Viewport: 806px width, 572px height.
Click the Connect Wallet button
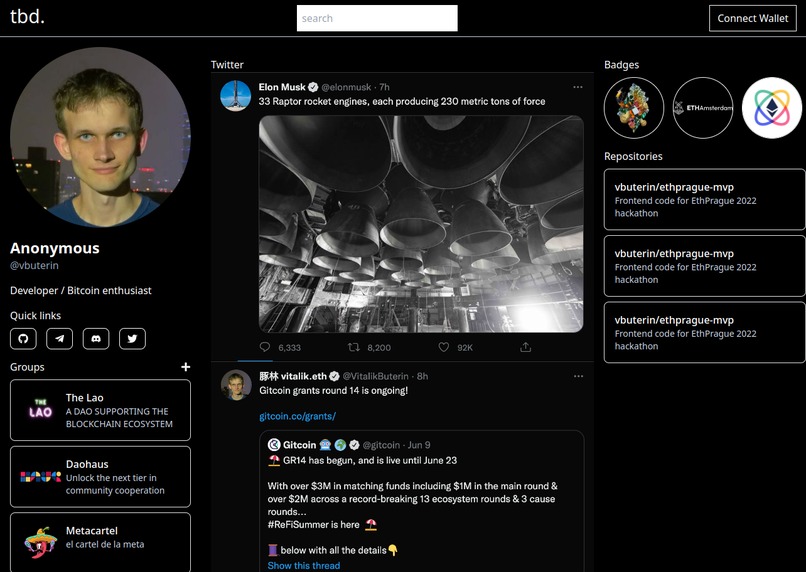(753, 19)
